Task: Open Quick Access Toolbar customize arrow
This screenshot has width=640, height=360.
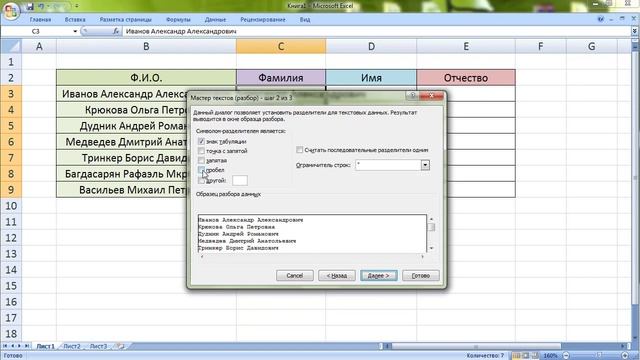Action: click(77, 7)
